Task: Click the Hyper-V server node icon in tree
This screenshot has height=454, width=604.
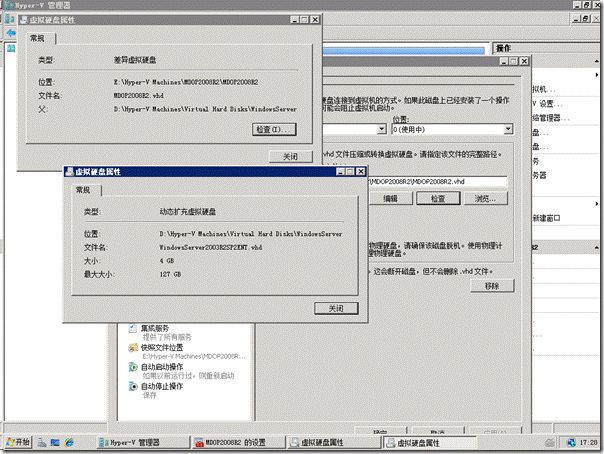Action: click(x=11, y=49)
